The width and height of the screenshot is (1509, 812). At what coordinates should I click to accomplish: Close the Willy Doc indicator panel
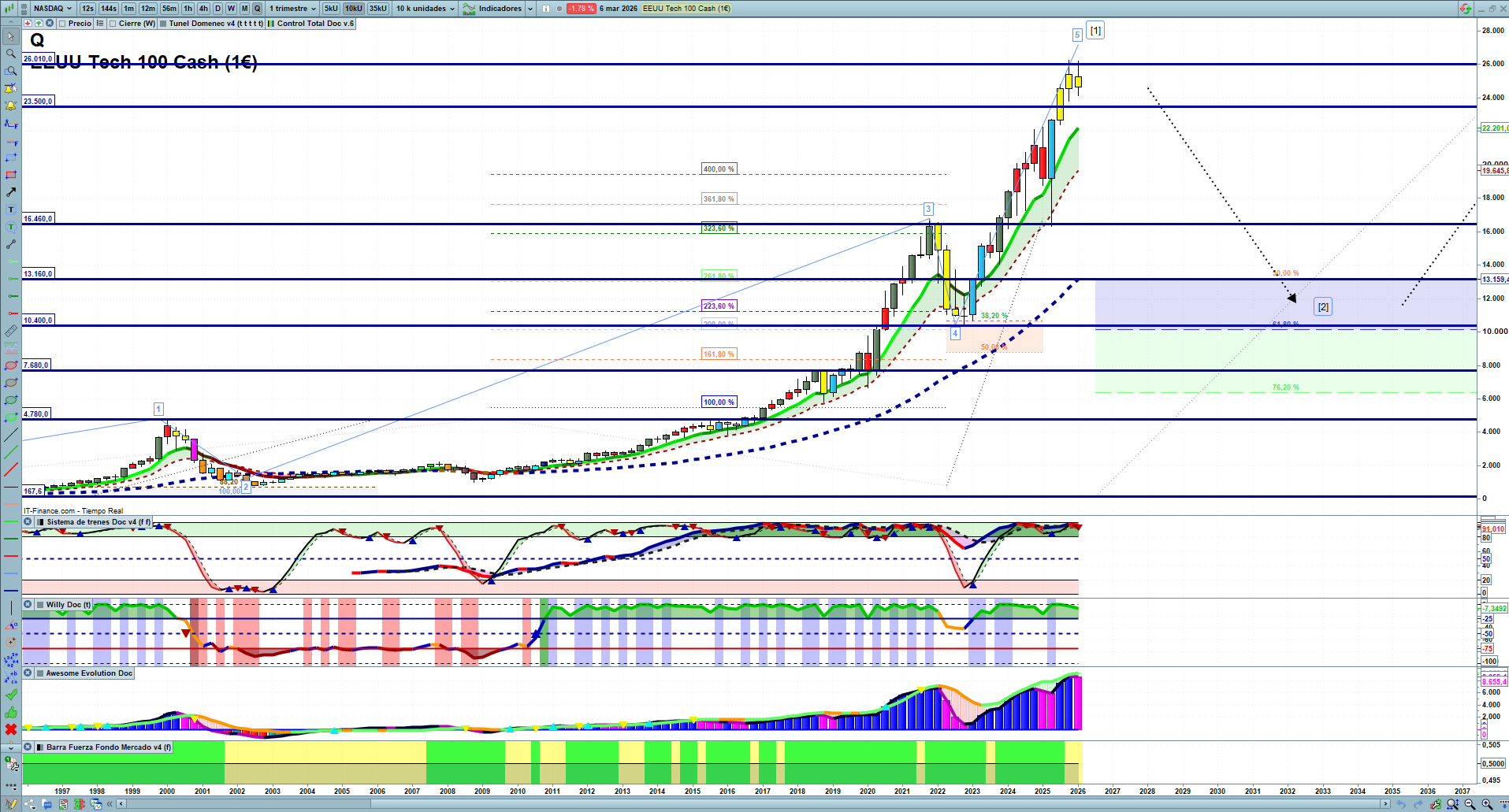(x=28, y=605)
